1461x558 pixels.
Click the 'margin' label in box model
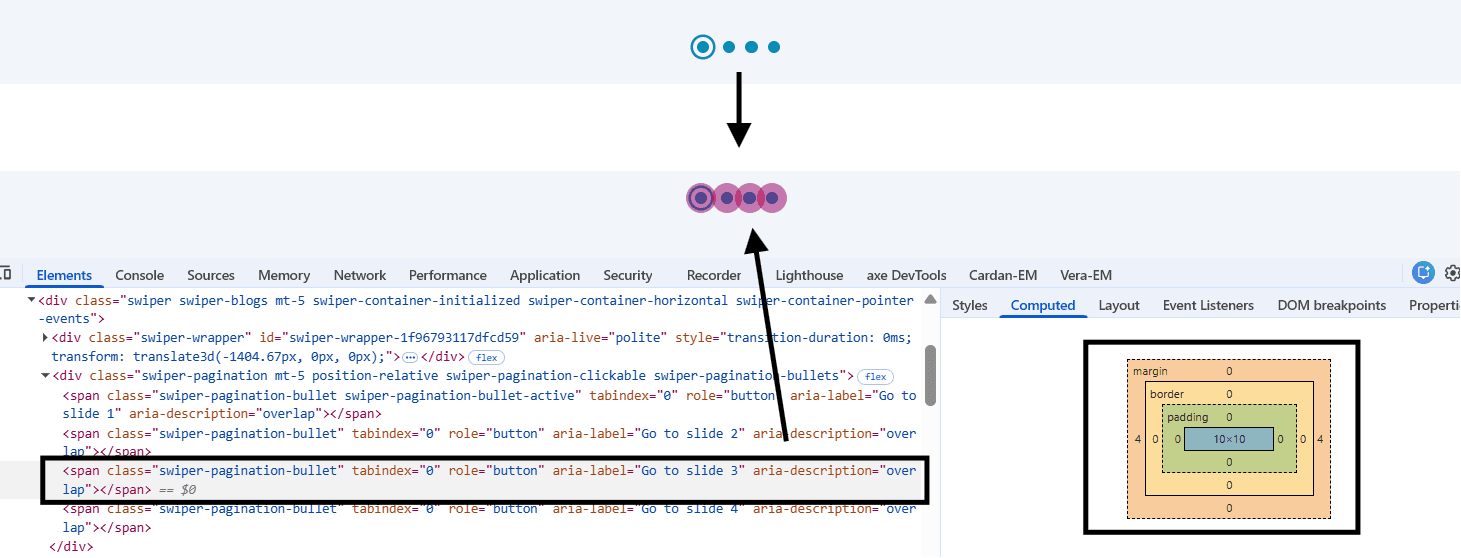click(1150, 371)
